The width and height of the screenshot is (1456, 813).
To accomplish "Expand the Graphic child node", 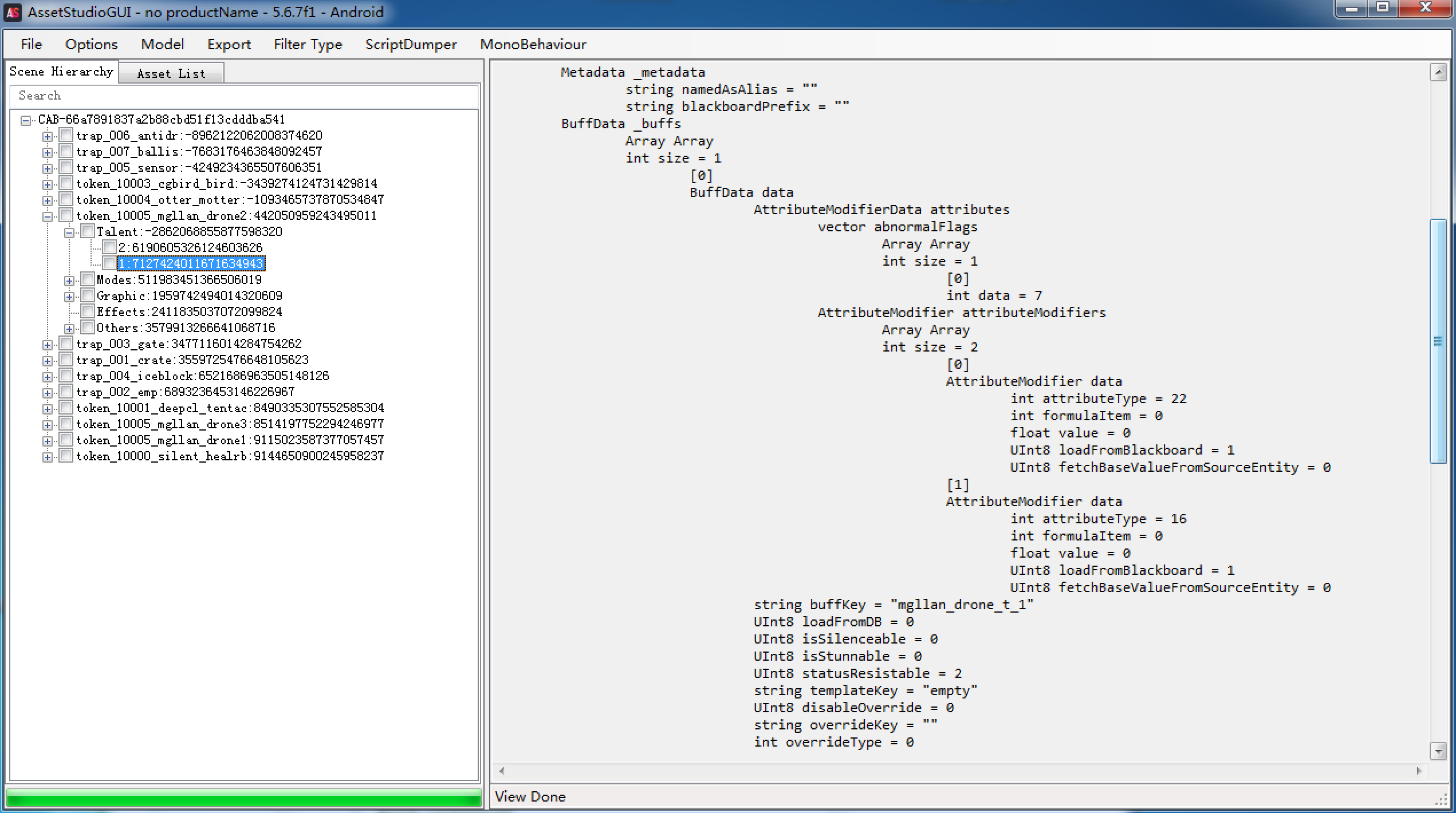I will pyautogui.click(x=69, y=297).
